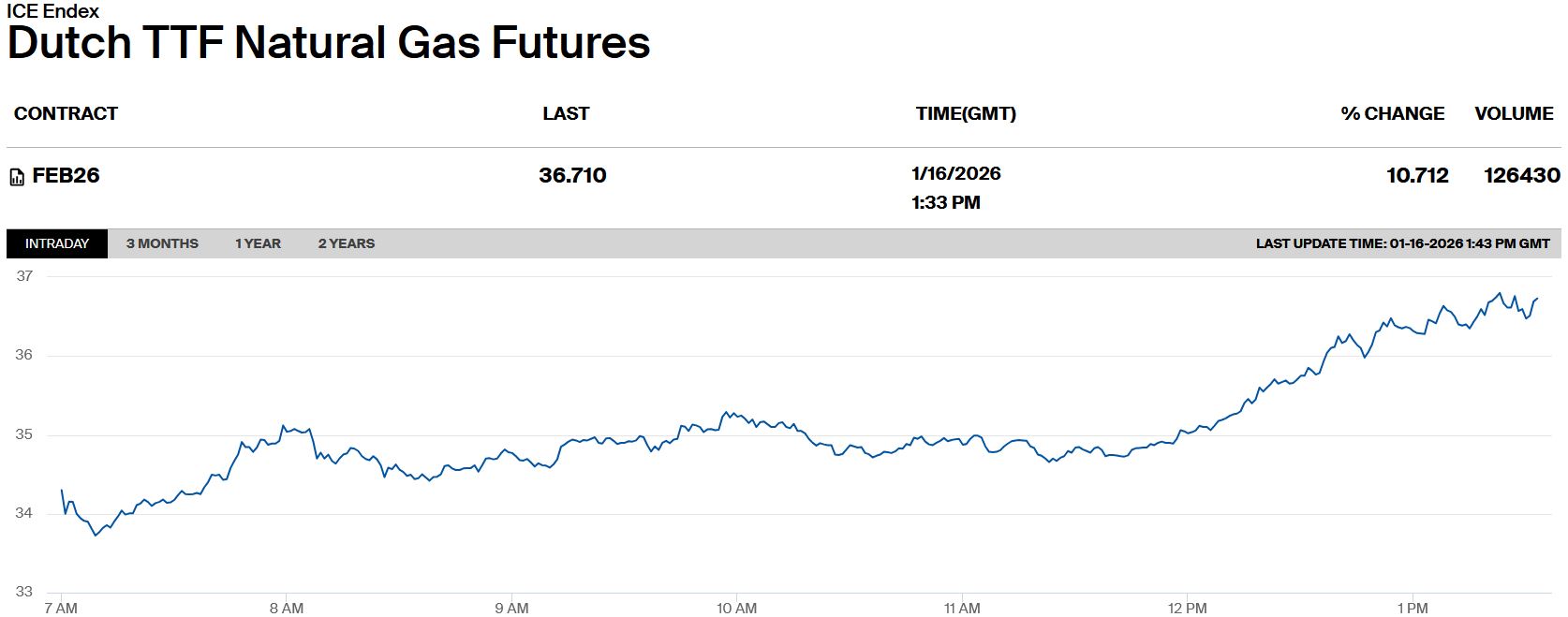Image resolution: width=1568 pixels, height=617 pixels.
Task: Click the 12 PM x-axis label
Action: 1187,609
